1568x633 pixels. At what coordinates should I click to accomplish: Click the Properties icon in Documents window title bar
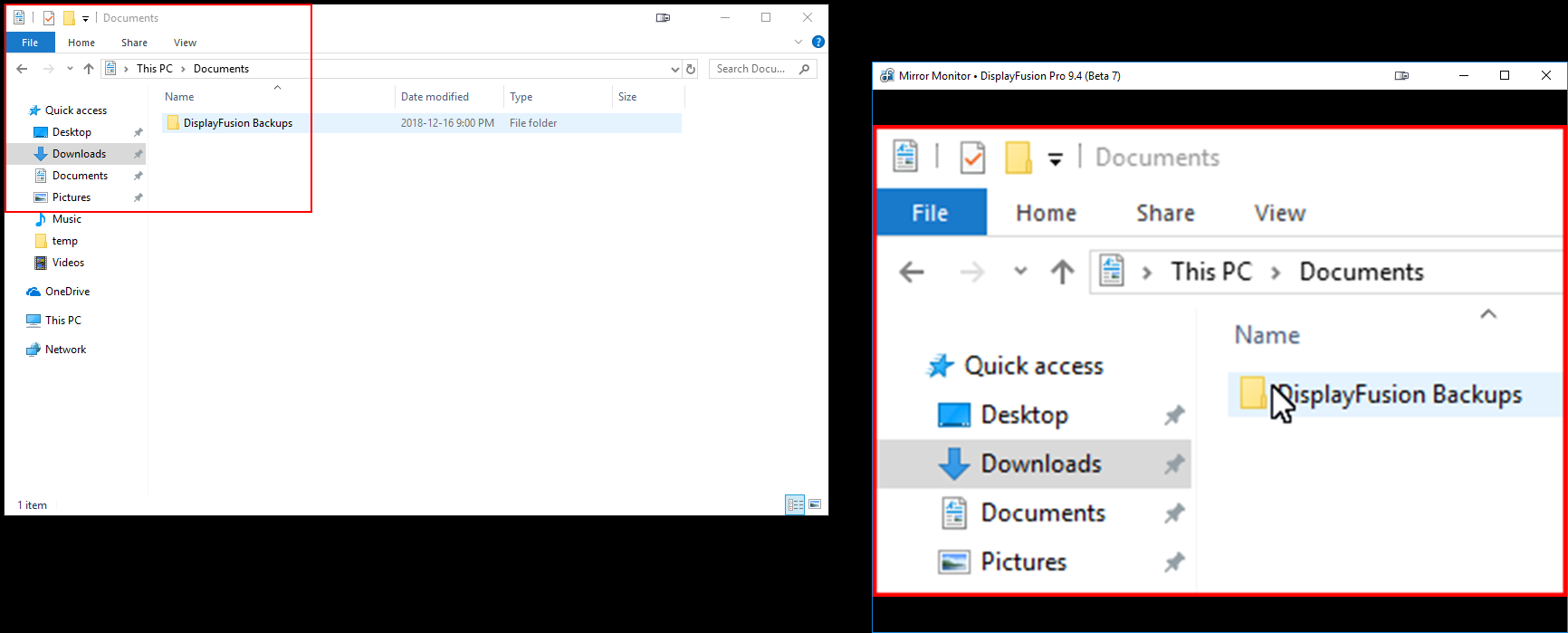coord(49,18)
